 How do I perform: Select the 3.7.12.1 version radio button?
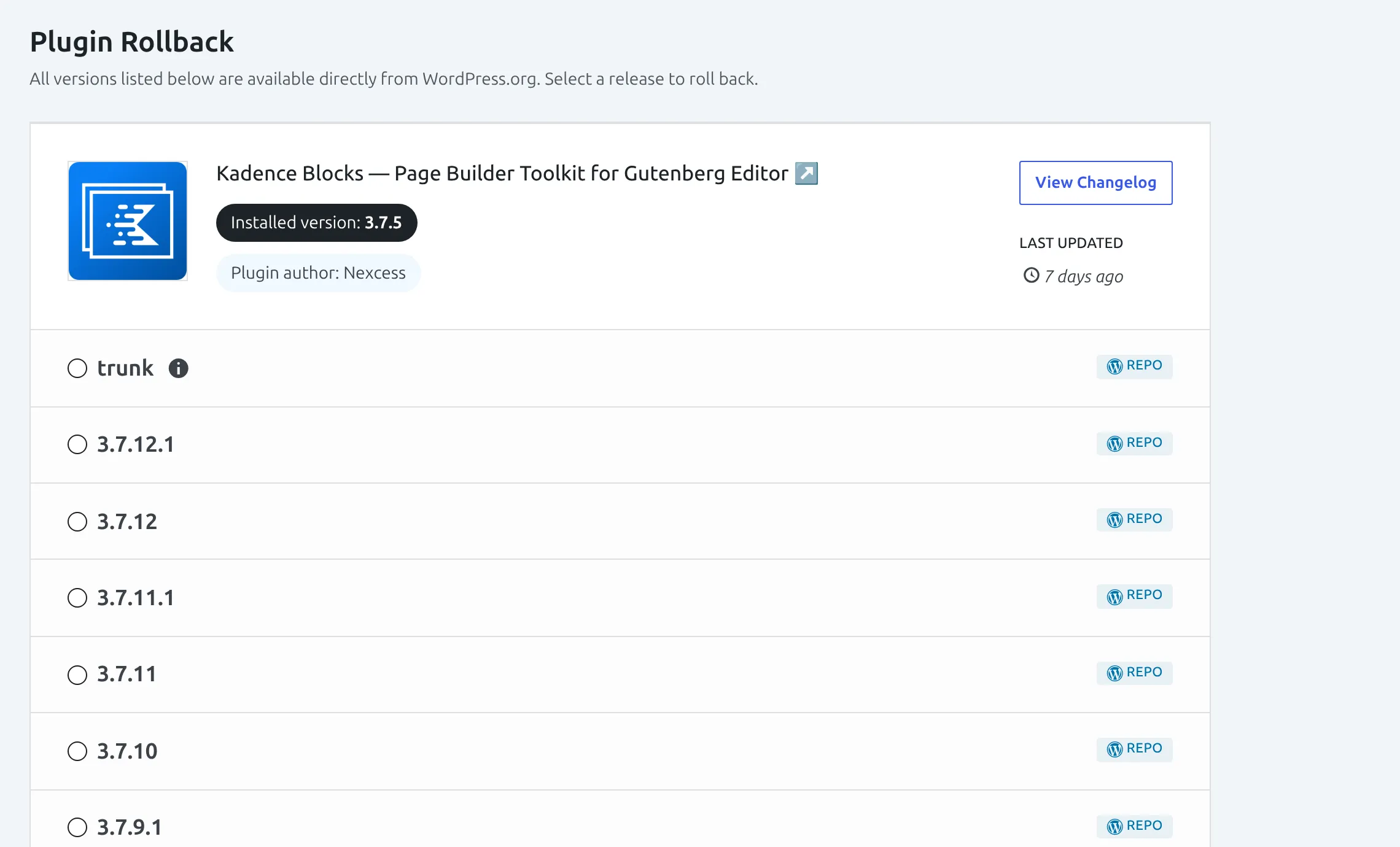(x=77, y=444)
